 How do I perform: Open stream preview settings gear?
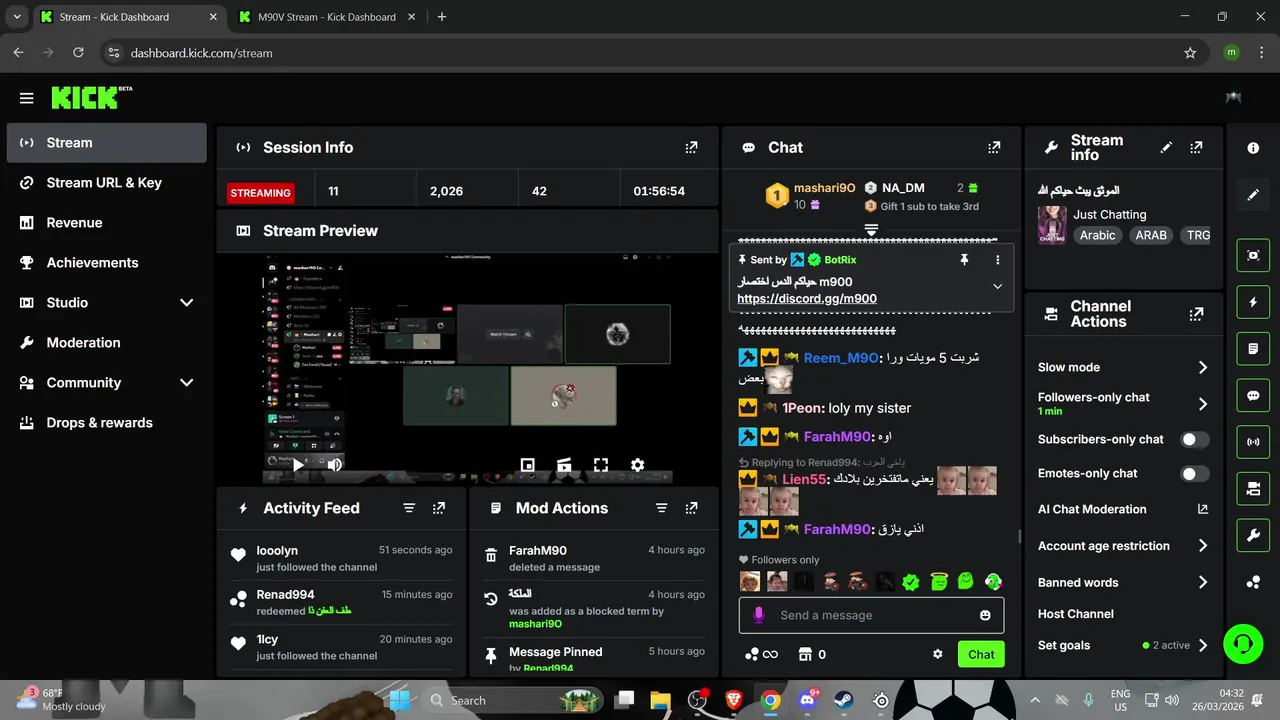tap(637, 465)
